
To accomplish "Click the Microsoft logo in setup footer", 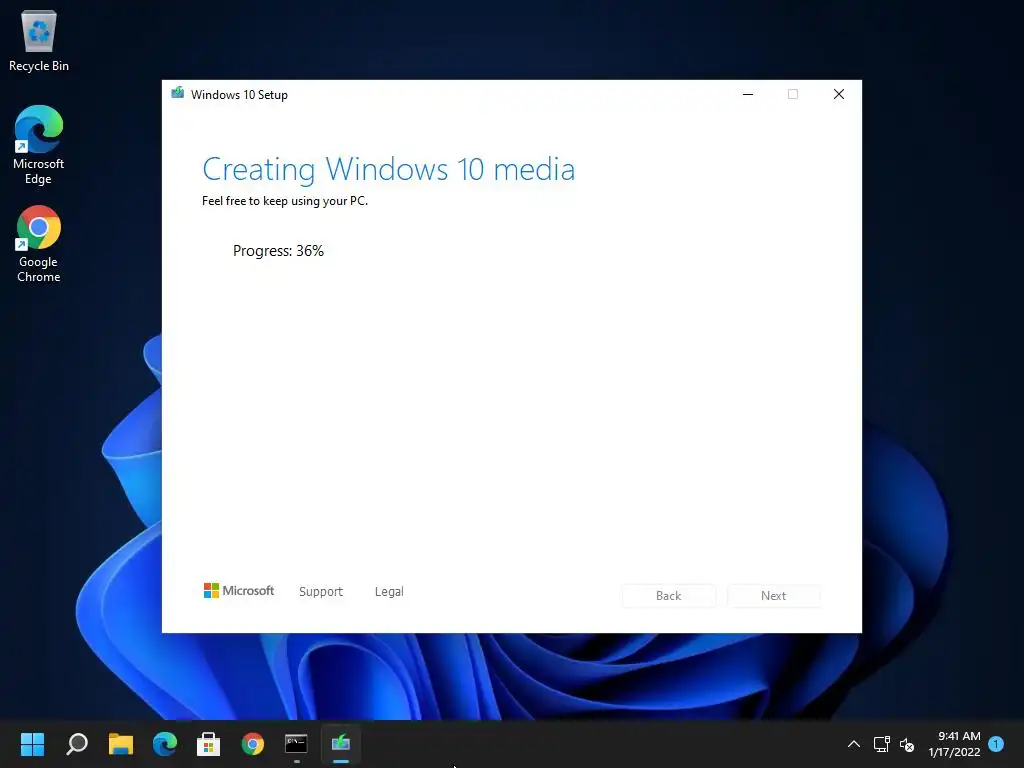I will (239, 590).
